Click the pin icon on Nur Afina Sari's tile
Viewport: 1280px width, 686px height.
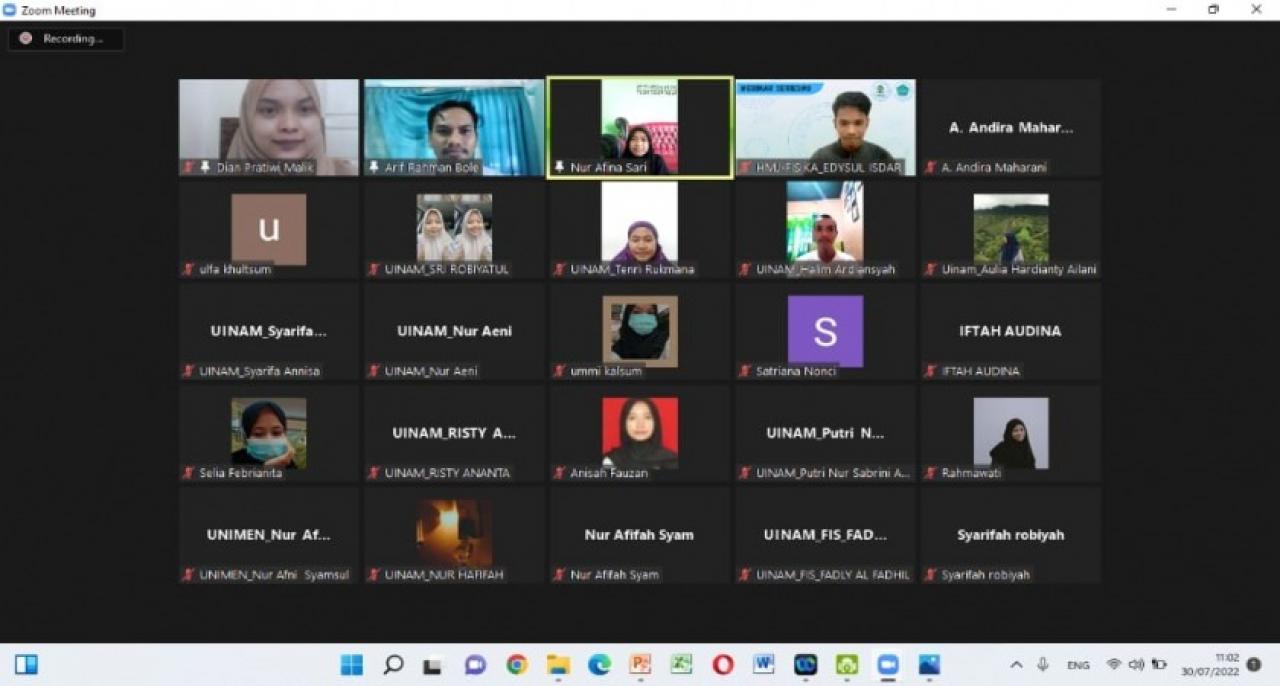558,167
